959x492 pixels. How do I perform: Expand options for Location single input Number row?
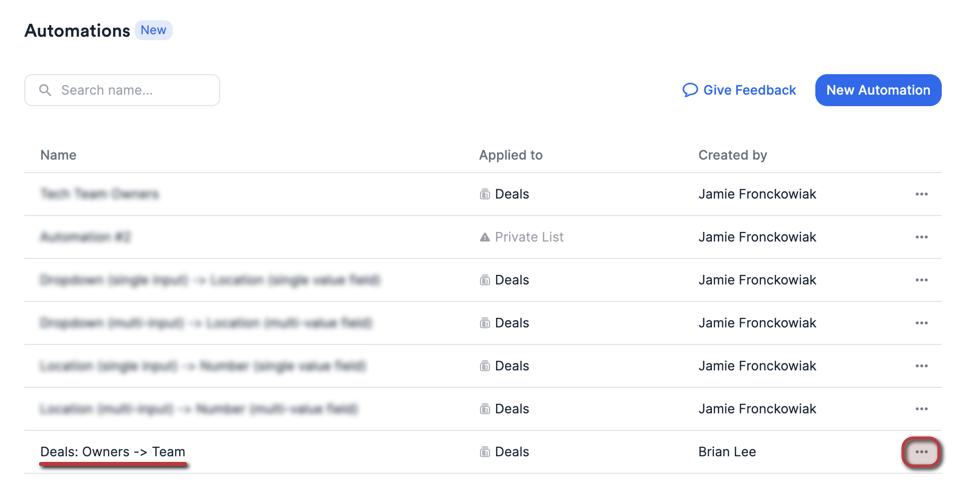coord(921,366)
